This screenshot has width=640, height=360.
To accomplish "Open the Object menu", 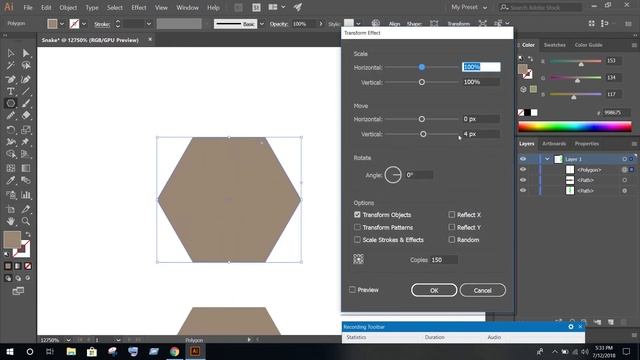I will tap(68, 7).
